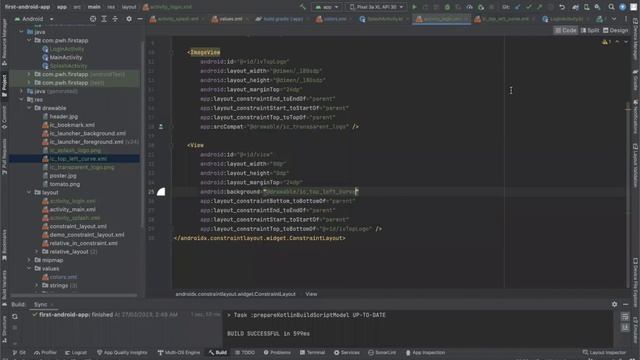This screenshot has height=360, width=640.
Task: Switch editor to Split view
Action: 590,30
